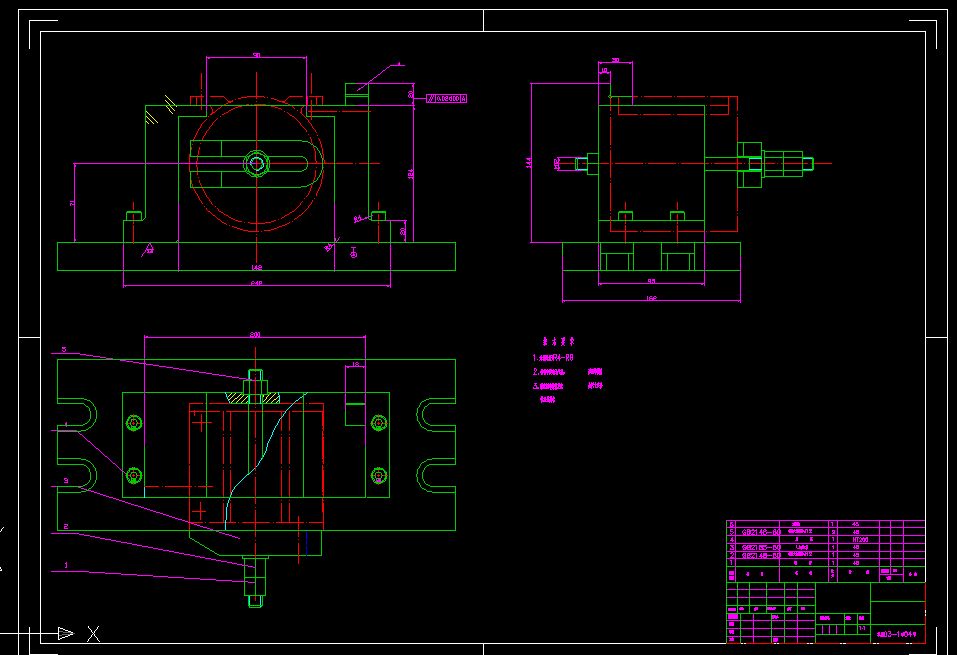Select balloon number 3 at top of plan view
Viewport: 957px width, 655px height.
pos(64,350)
